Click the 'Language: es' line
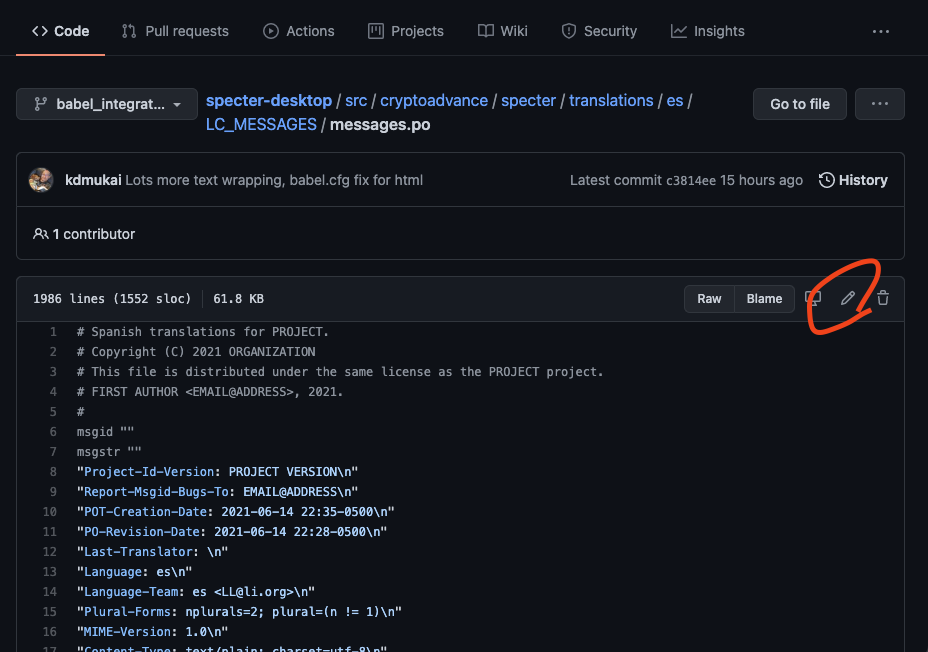Screen dimensions: 928x652 point(134,572)
